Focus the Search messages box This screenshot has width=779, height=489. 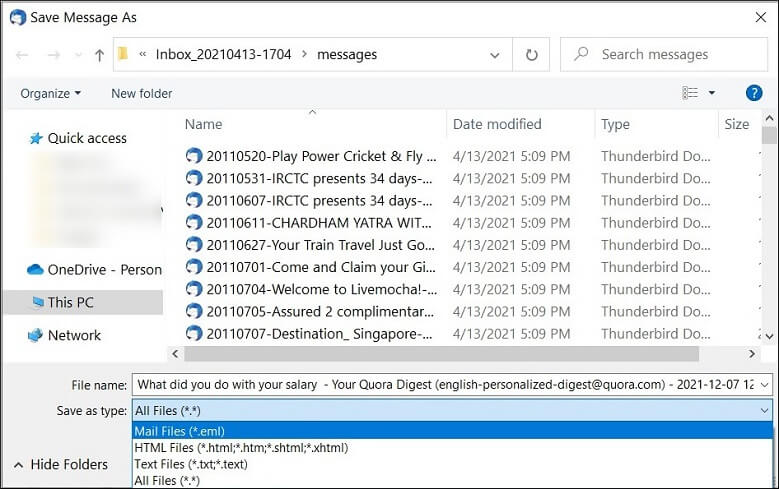[664, 54]
